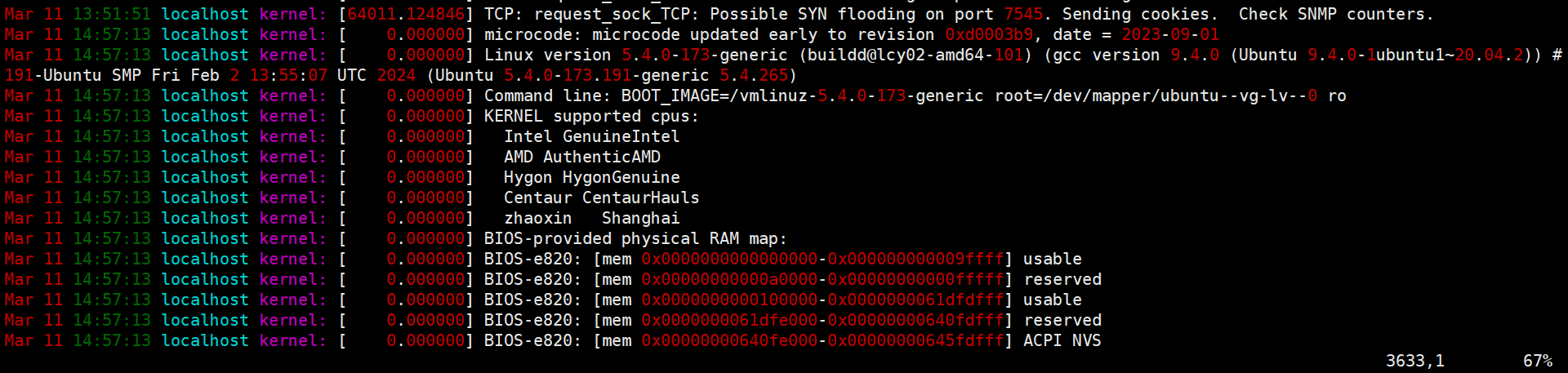Click the builder address buildd@lcy02-amd64-101
The image size is (1568, 373).
pos(915,55)
